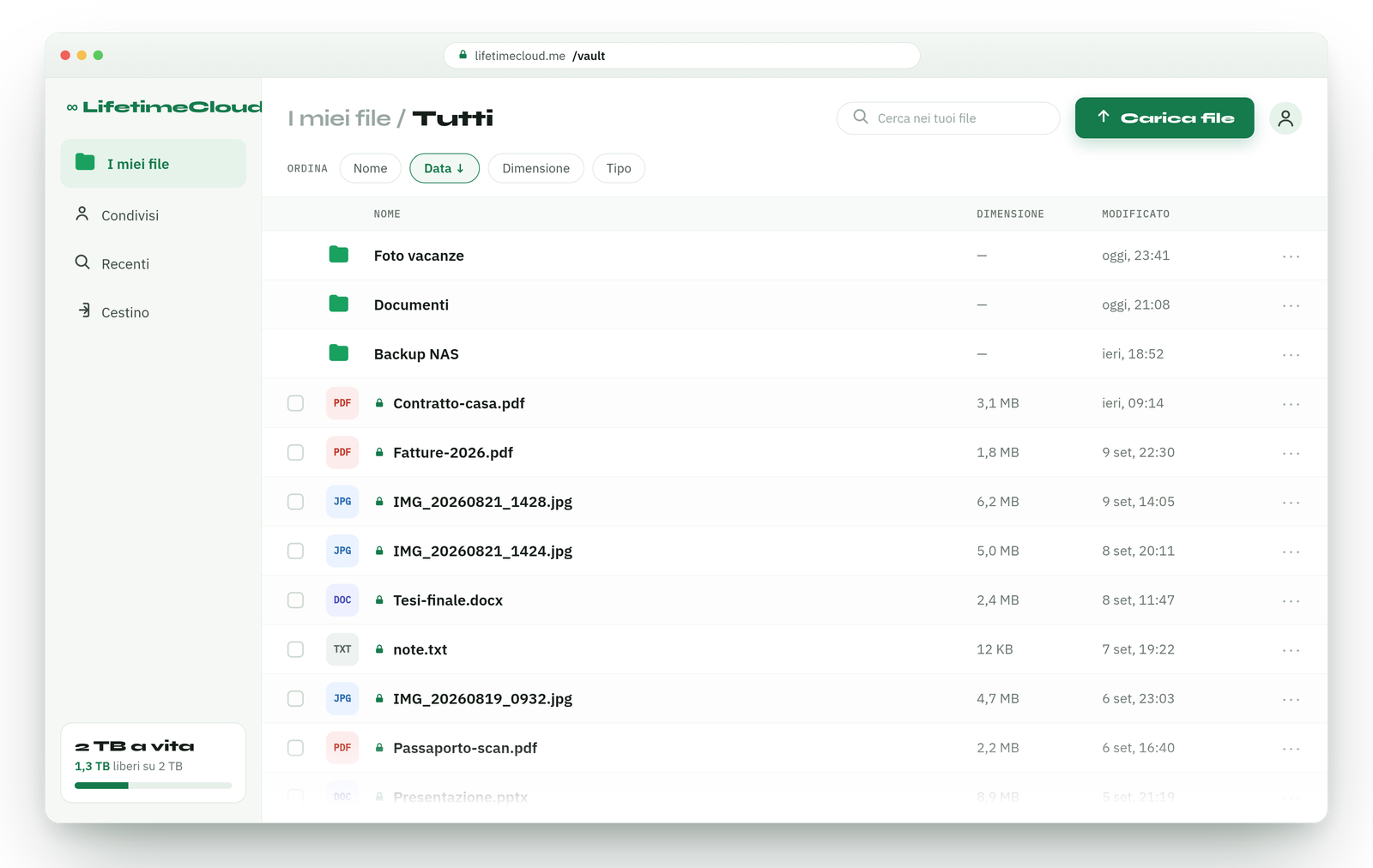The width and height of the screenshot is (1373, 868).
Task: Check the Tesi-finale.docx row checkbox
Action: pyautogui.click(x=295, y=600)
